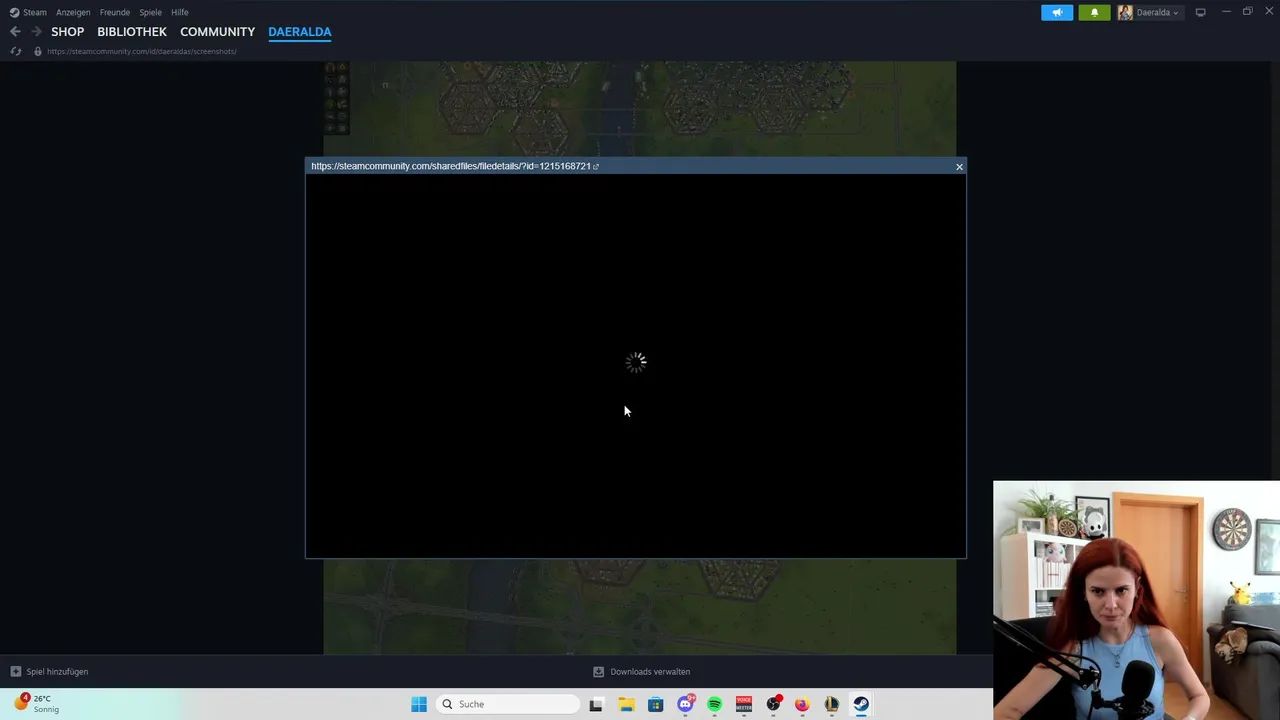Open Firefox from the taskbar
Viewport: 1280px width, 720px height.
(802, 704)
